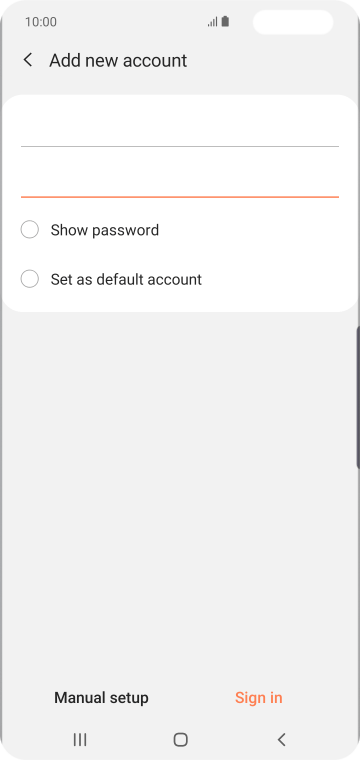Focus the first empty email address field

(180, 128)
